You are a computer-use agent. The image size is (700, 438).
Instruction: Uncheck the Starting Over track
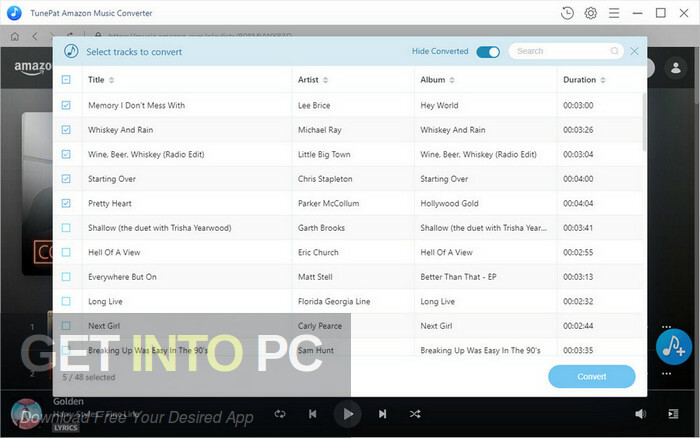66,179
